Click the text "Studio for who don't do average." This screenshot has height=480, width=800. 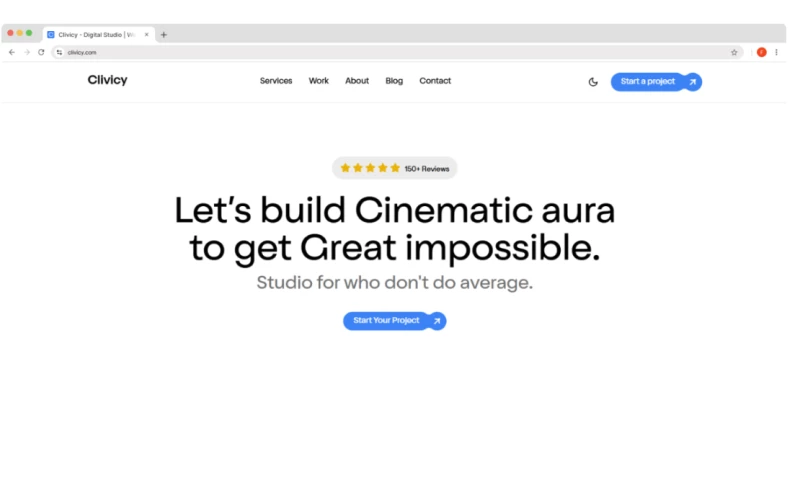pos(394,283)
